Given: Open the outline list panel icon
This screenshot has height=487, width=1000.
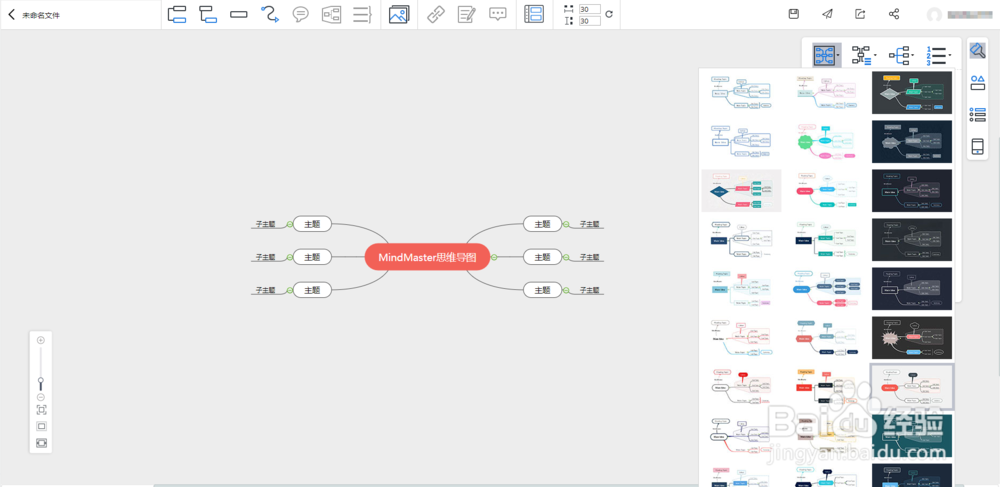Looking at the screenshot, I should pyautogui.click(x=977, y=114).
